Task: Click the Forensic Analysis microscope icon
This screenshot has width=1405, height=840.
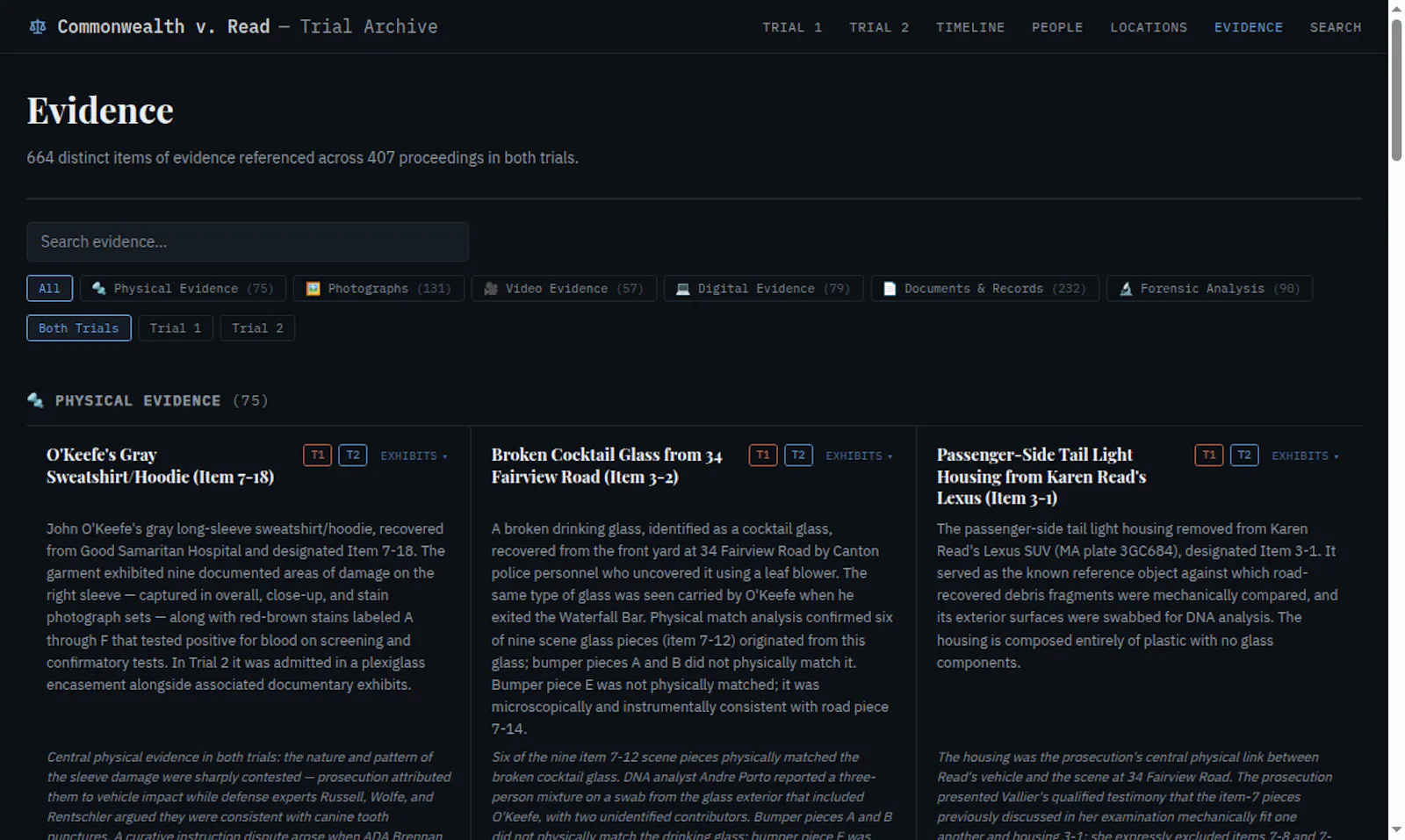Action: tap(1126, 289)
